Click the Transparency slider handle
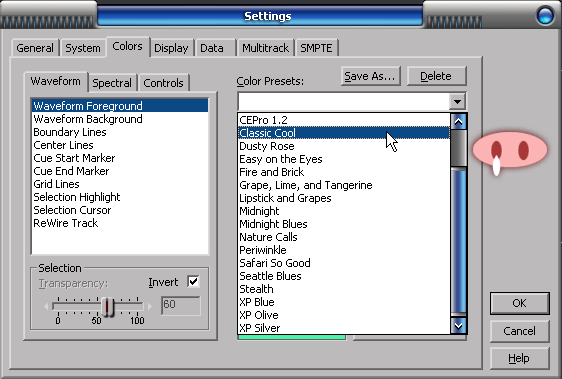Screen dimensions: 562x379 107,307
